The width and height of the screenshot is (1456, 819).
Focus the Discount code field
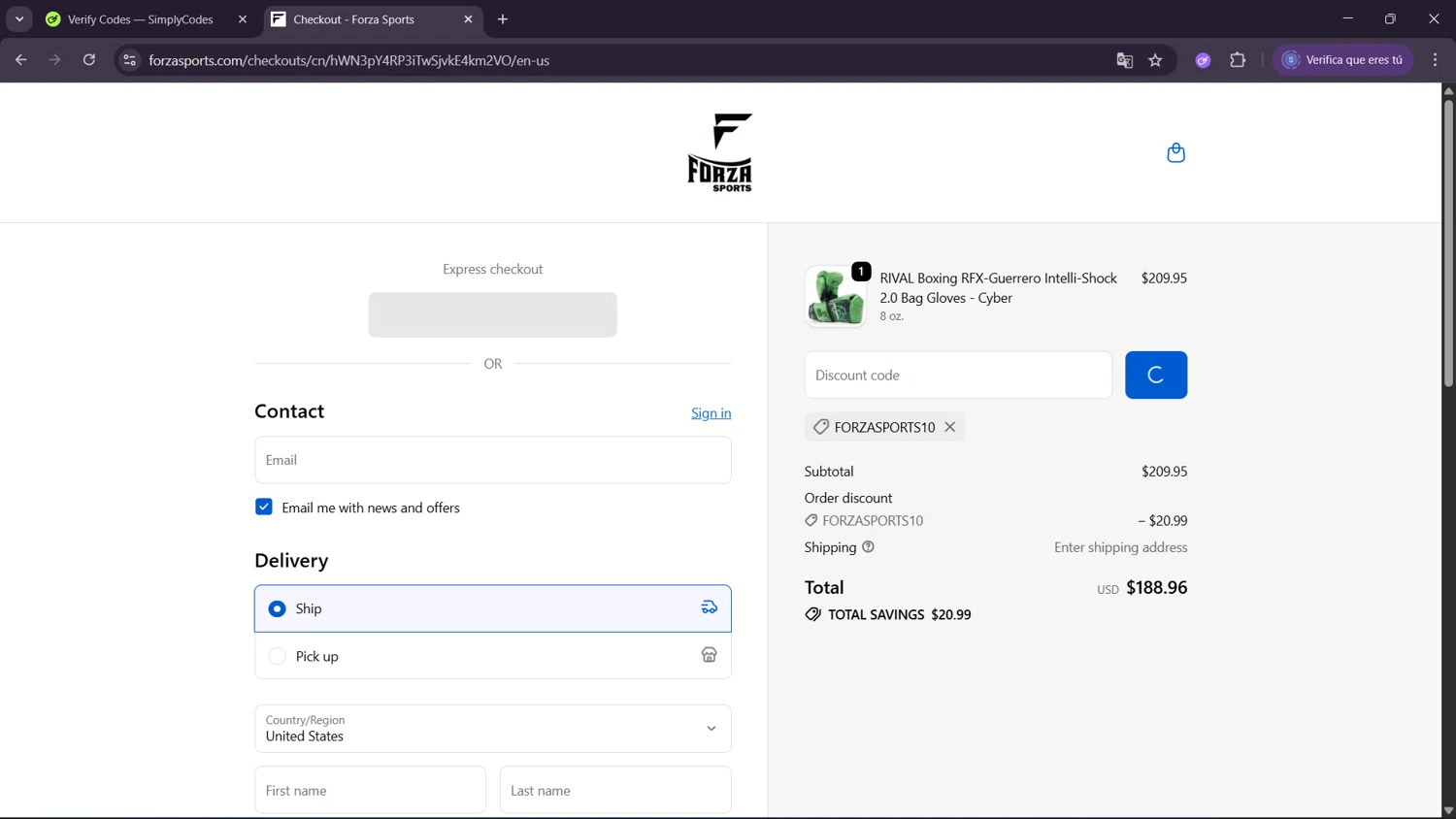tap(958, 375)
